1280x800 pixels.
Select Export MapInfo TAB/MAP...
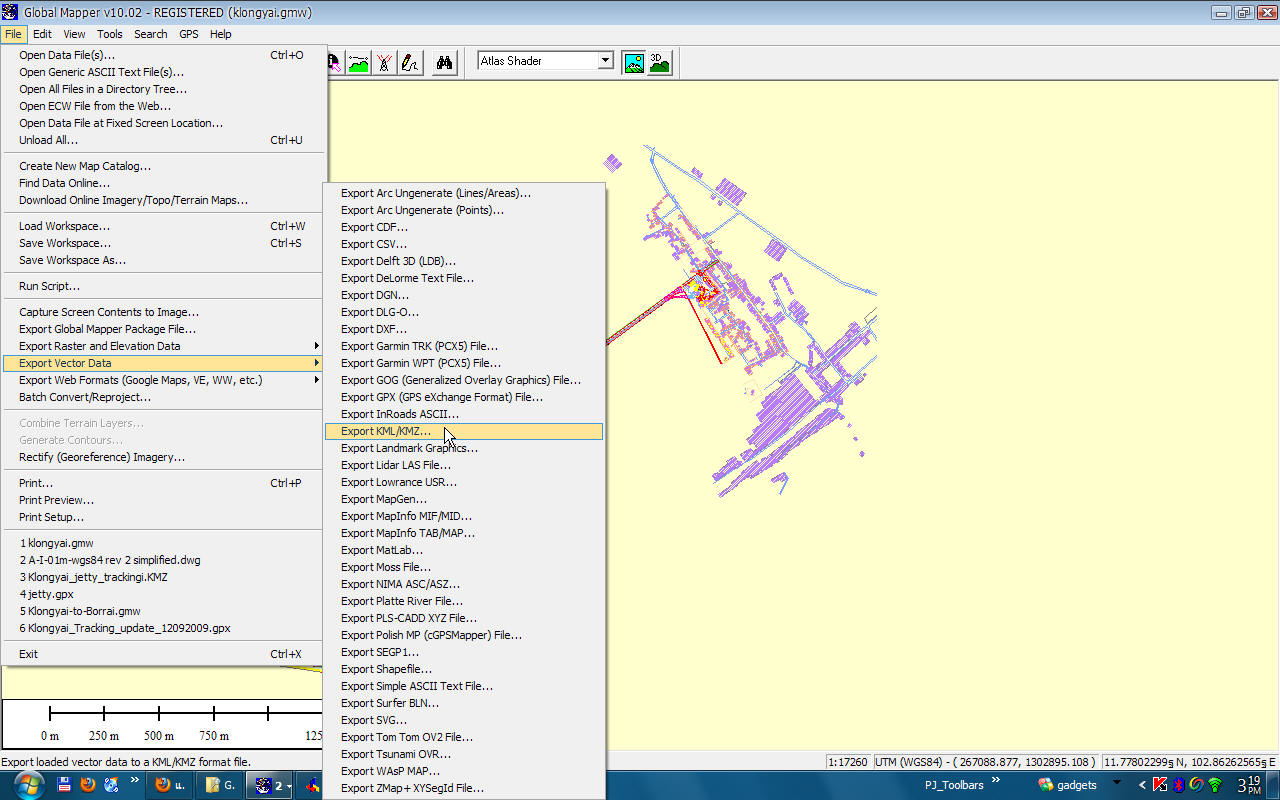(x=464, y=533)
